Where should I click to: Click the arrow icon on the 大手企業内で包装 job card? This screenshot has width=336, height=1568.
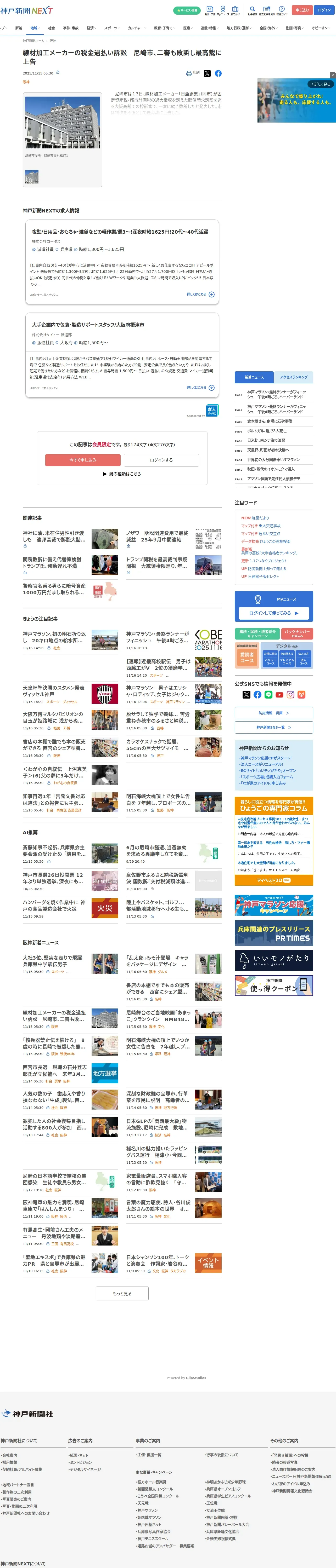[212, 388]
